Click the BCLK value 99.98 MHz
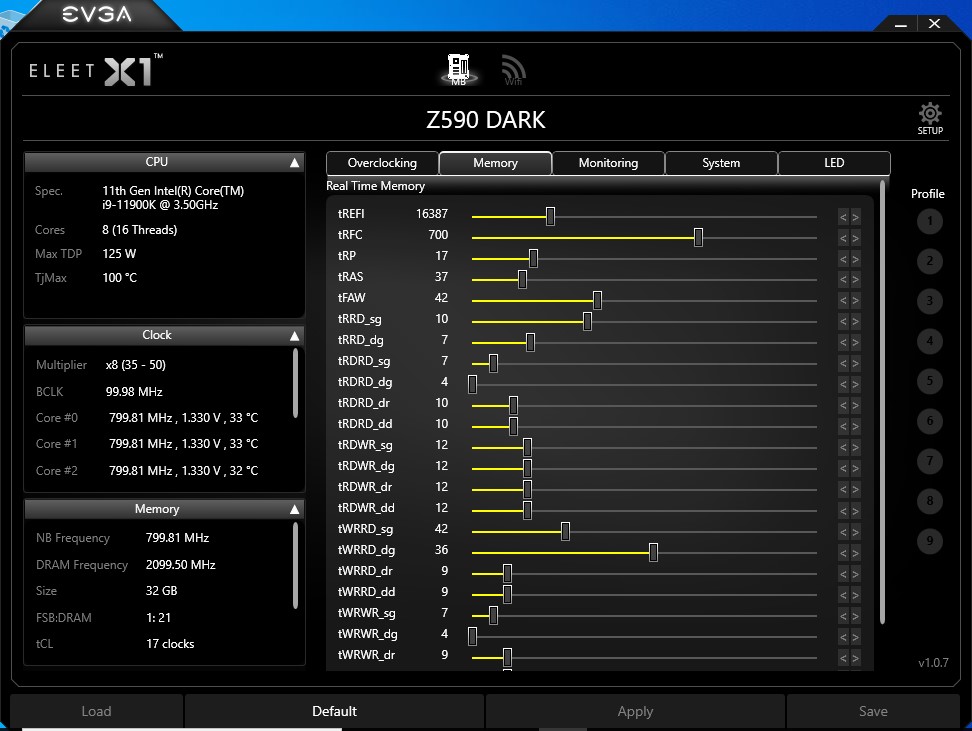The width and height of the screenshot is (972, 731). point(134,392)
